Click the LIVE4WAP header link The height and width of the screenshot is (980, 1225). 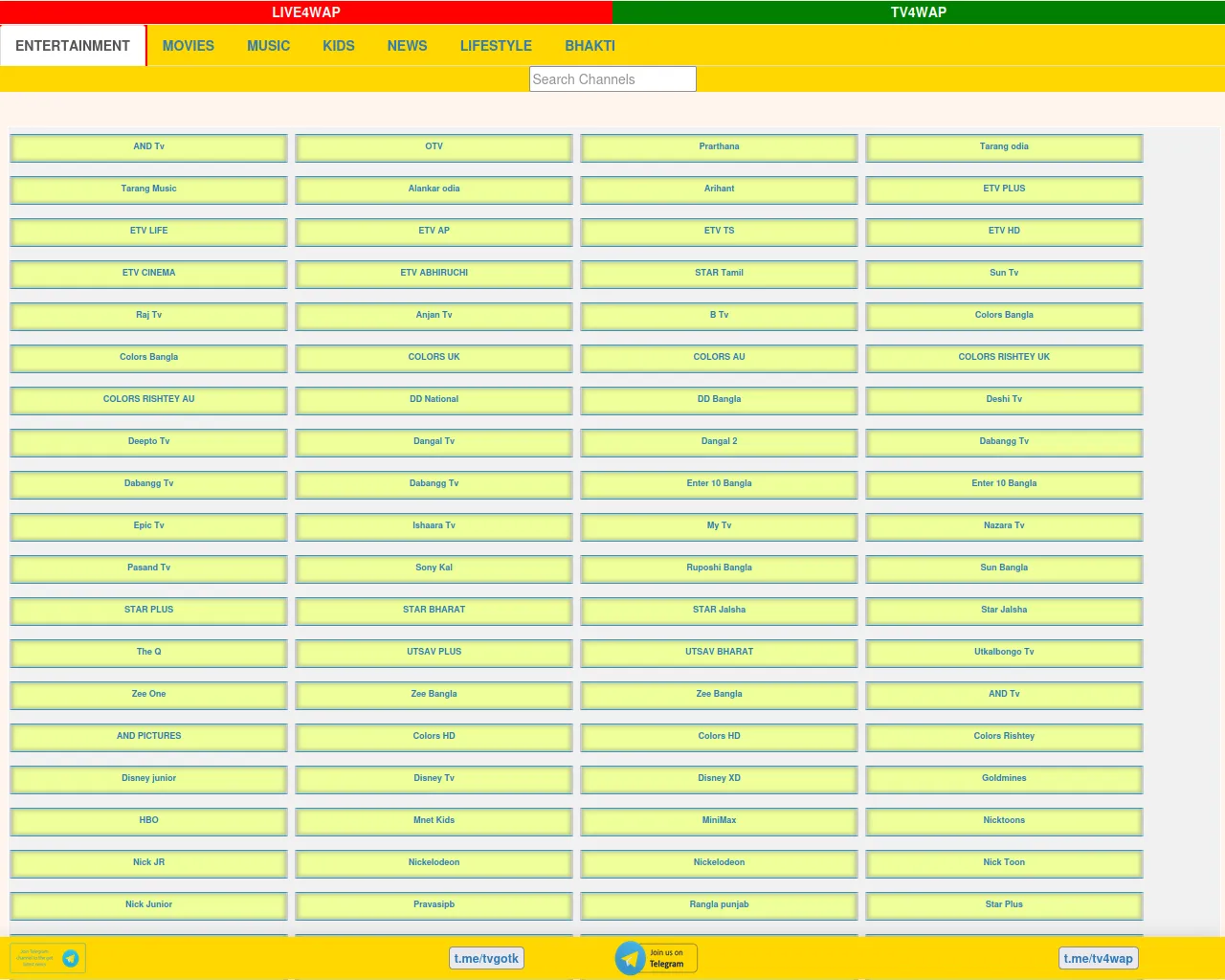pos(306,12)
